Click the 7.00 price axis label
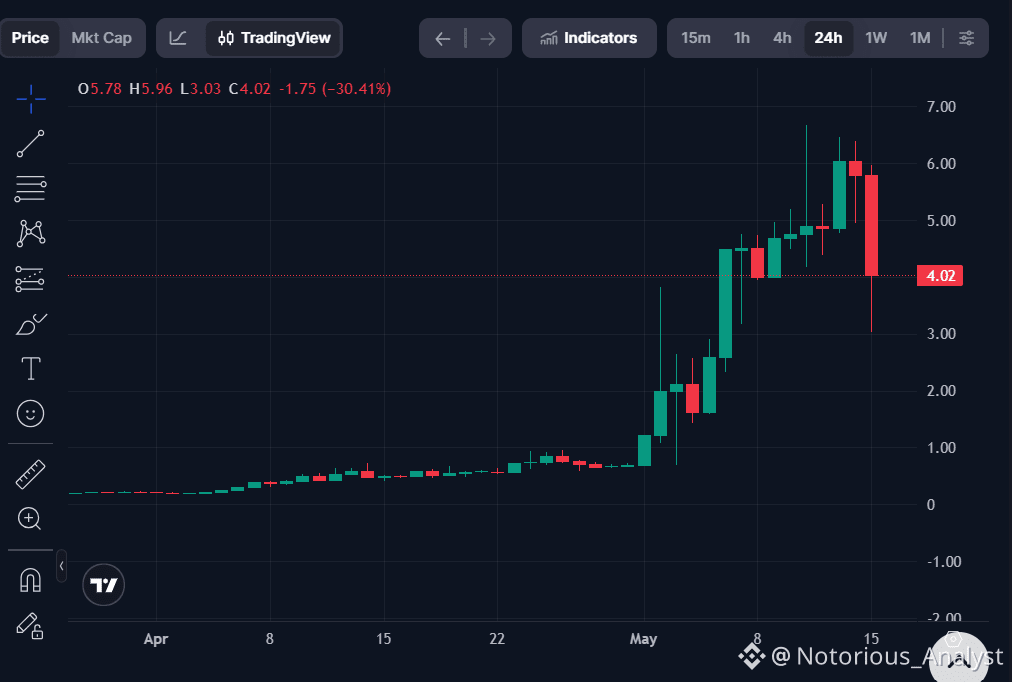 941,106
